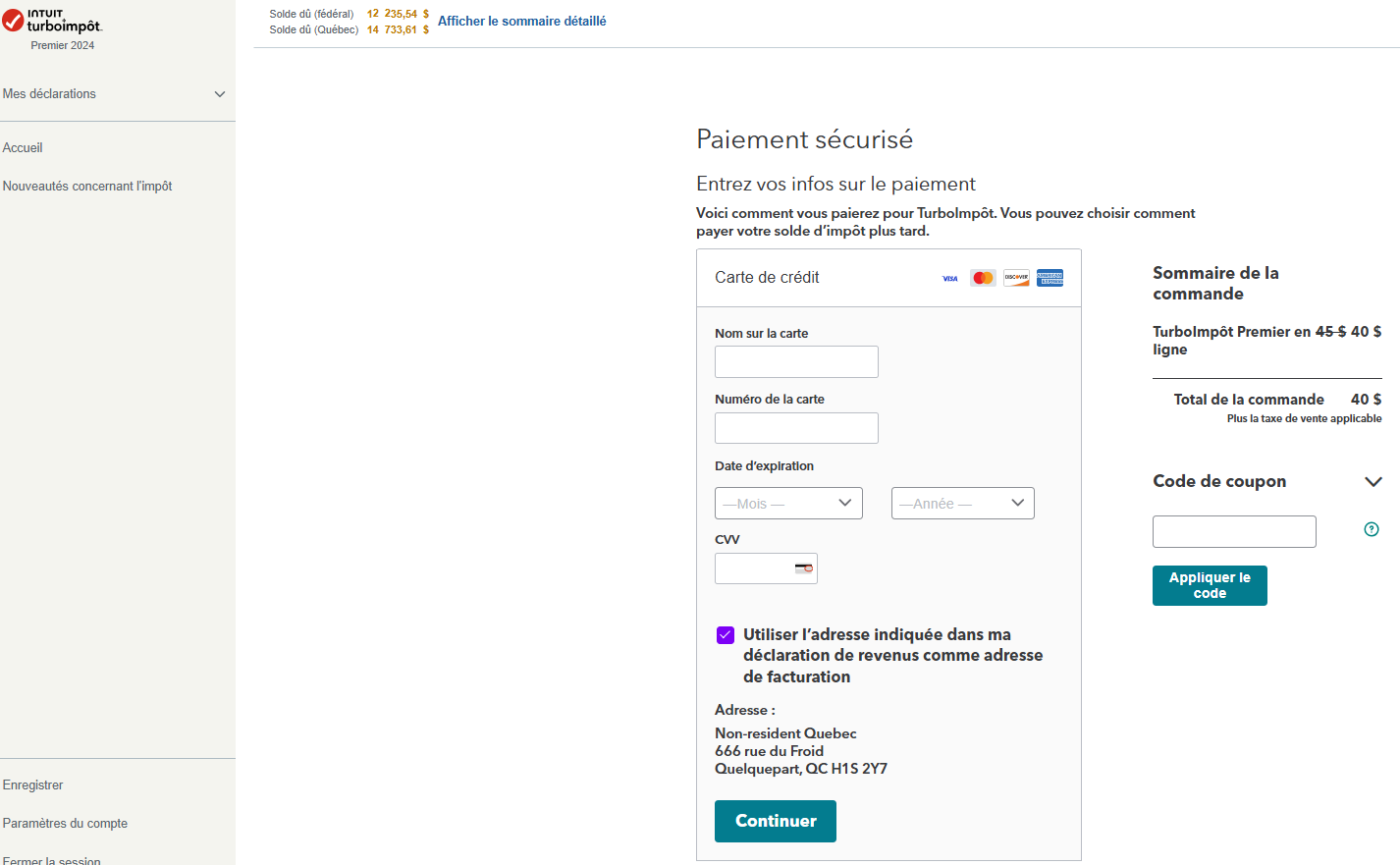Click the Continuer button
Image resolution: width=1400 pixels, height=865 pixels.
pos(776,821)
